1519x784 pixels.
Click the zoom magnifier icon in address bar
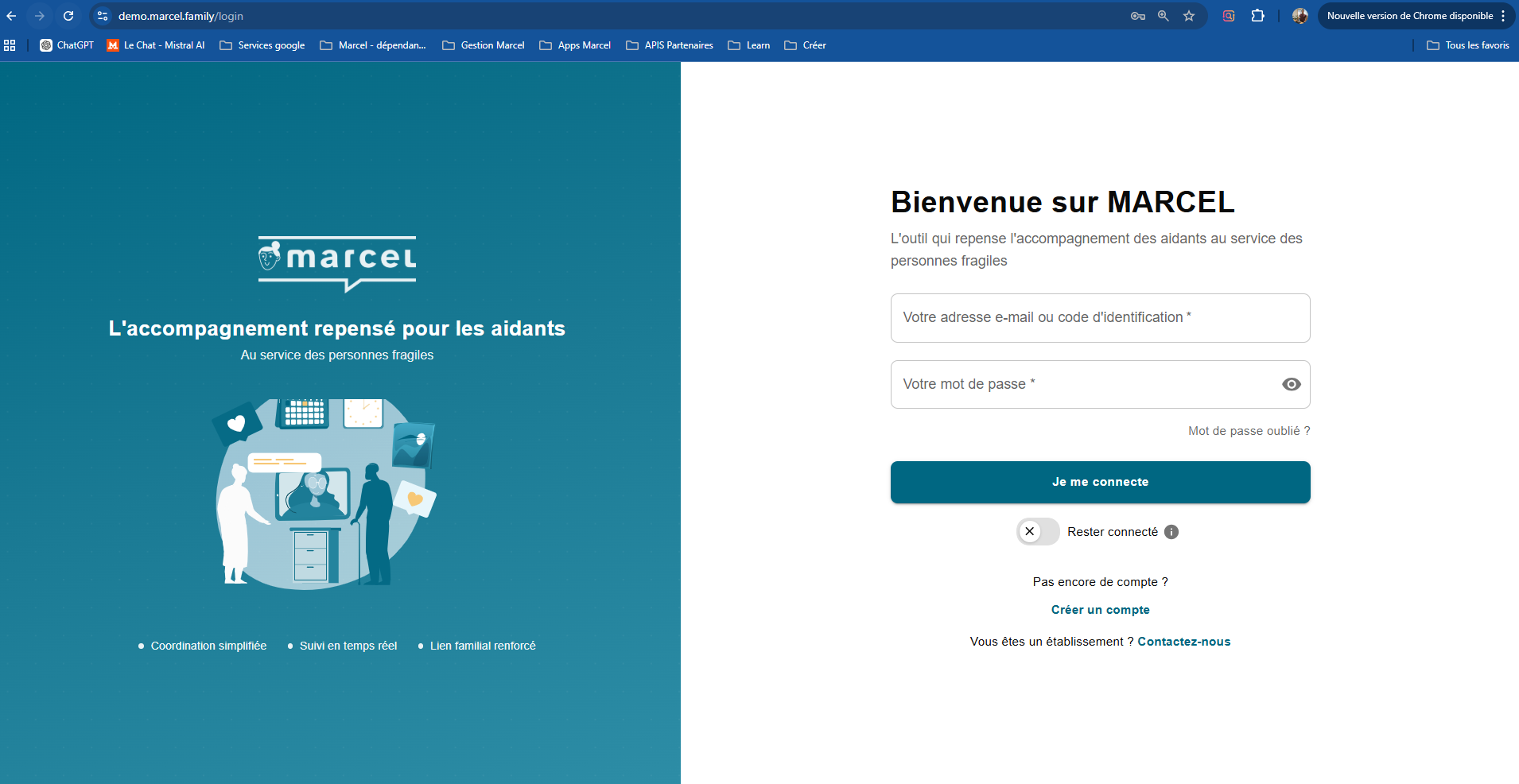(x=1163, y=16)
